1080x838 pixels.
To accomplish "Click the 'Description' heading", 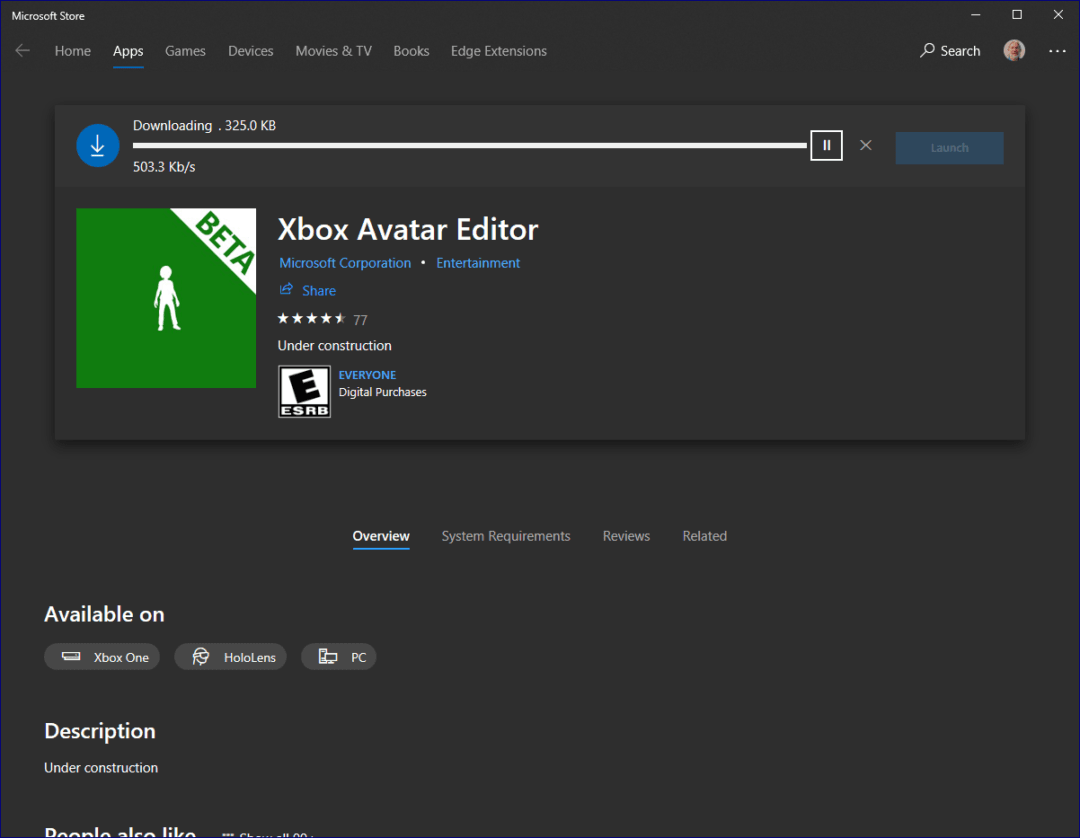I will click(100, 731).
